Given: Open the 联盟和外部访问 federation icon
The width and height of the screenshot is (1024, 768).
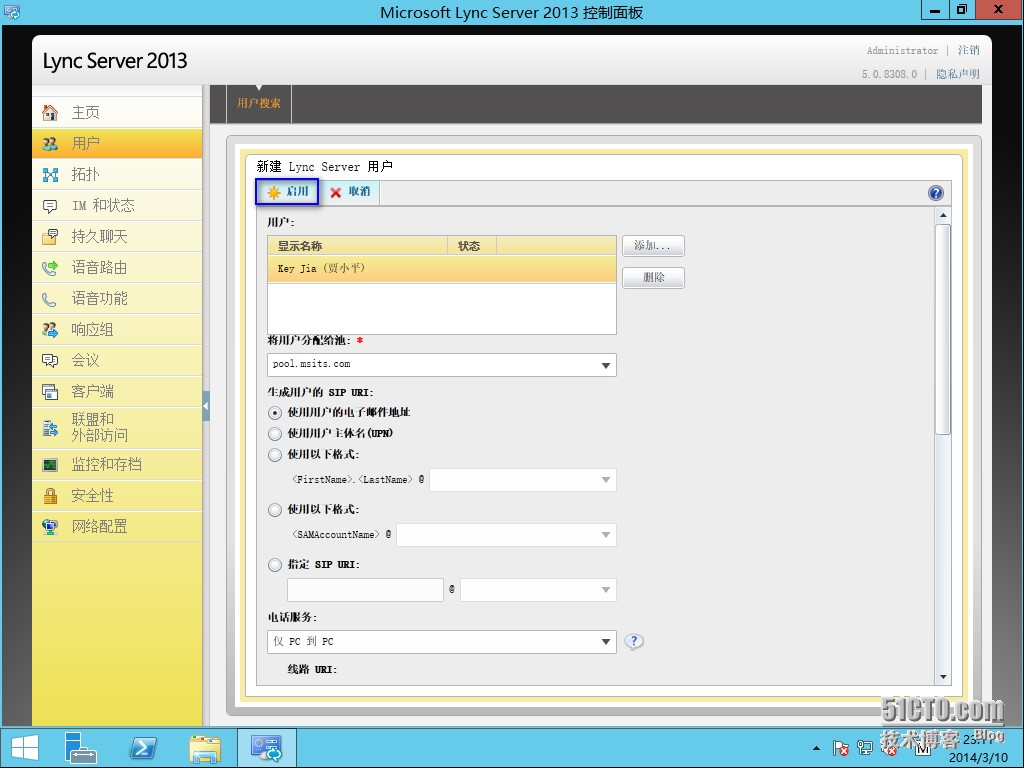Looking at the screenshot, I should pos(50,428).
